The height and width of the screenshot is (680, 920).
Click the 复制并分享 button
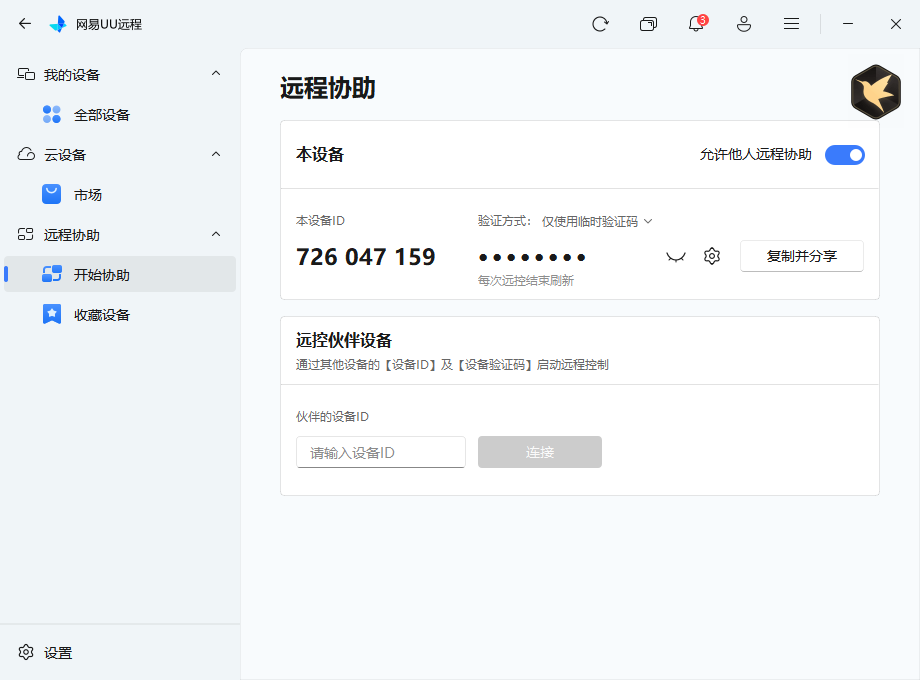pyautogui.click(x=801, y=256)
